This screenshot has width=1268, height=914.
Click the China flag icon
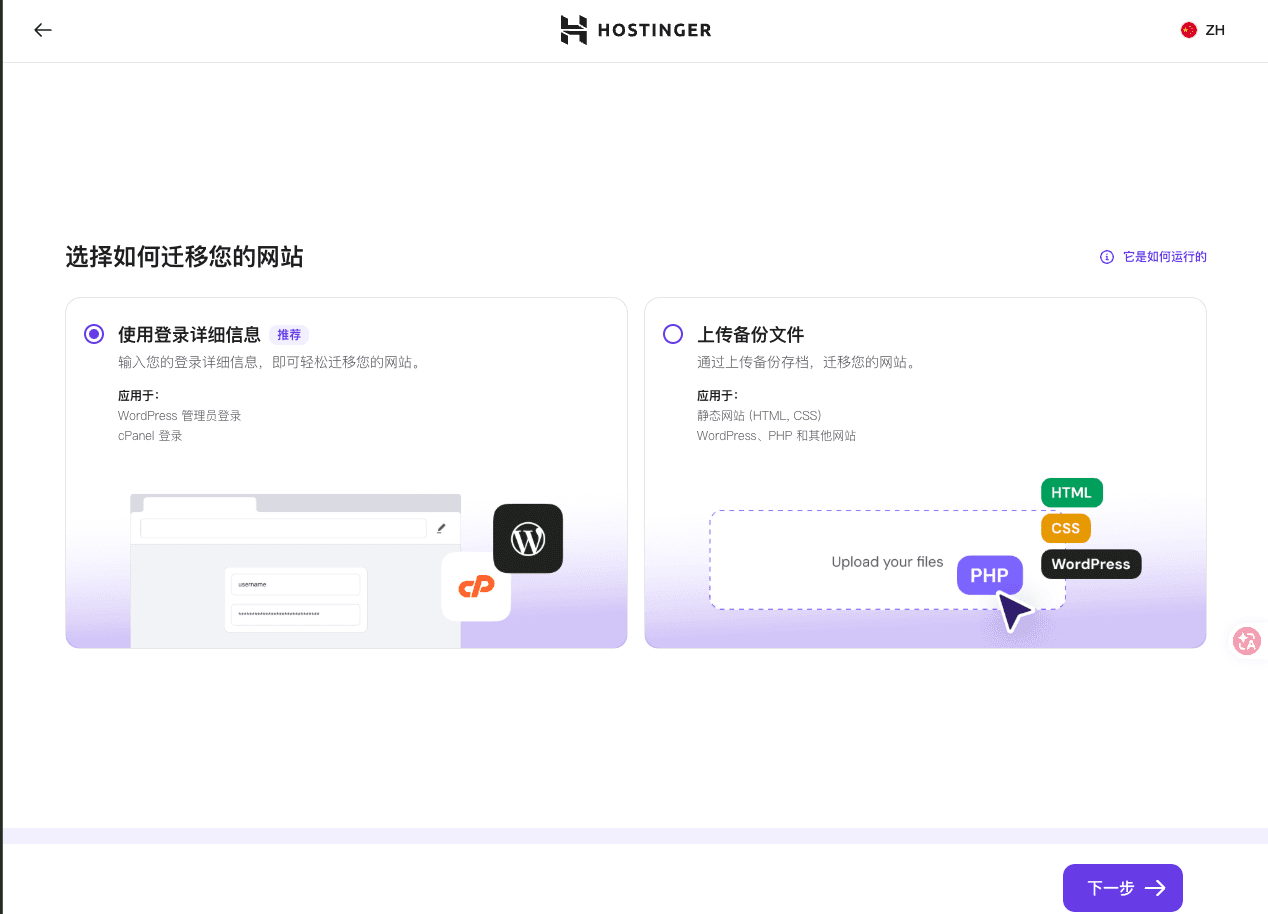1188,30
